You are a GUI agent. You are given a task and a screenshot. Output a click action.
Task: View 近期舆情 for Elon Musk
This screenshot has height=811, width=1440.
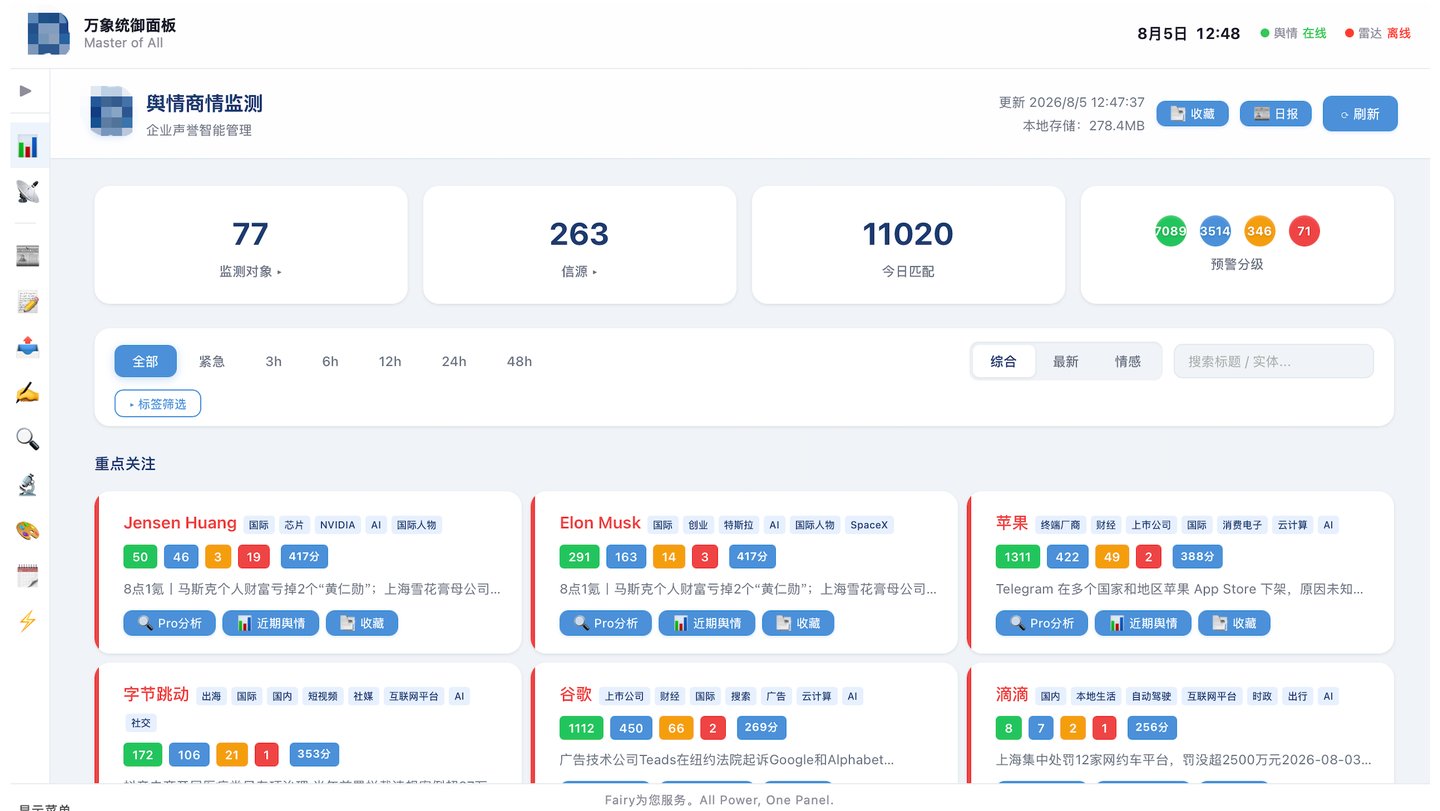(x=706, y=623)
